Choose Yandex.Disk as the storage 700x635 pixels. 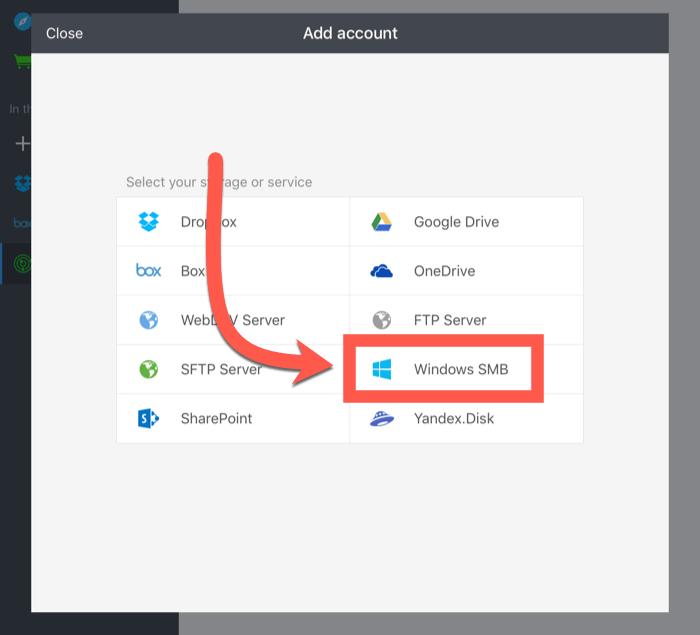tap(467, 418)
